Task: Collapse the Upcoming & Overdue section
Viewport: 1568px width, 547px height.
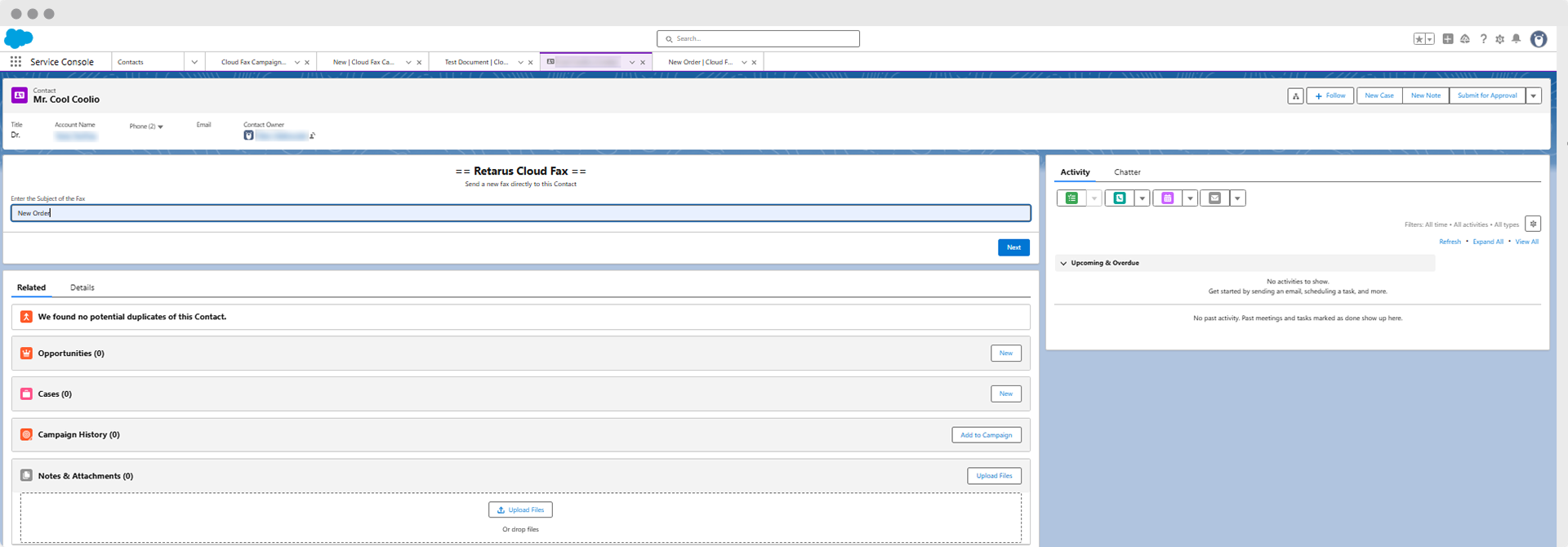Action: pos(1063,263)
